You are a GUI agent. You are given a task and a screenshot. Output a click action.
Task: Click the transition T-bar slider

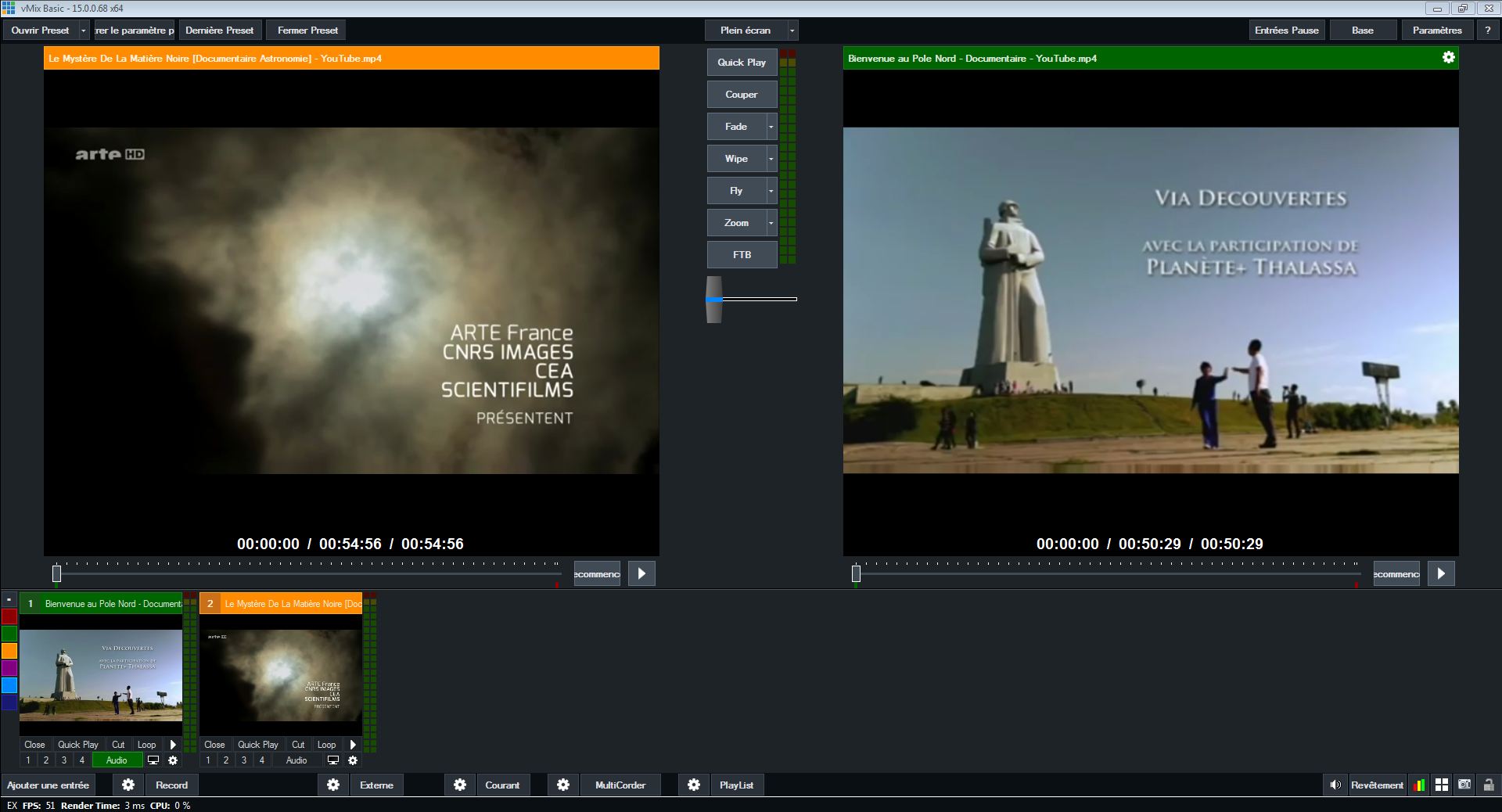pos(713,299)
